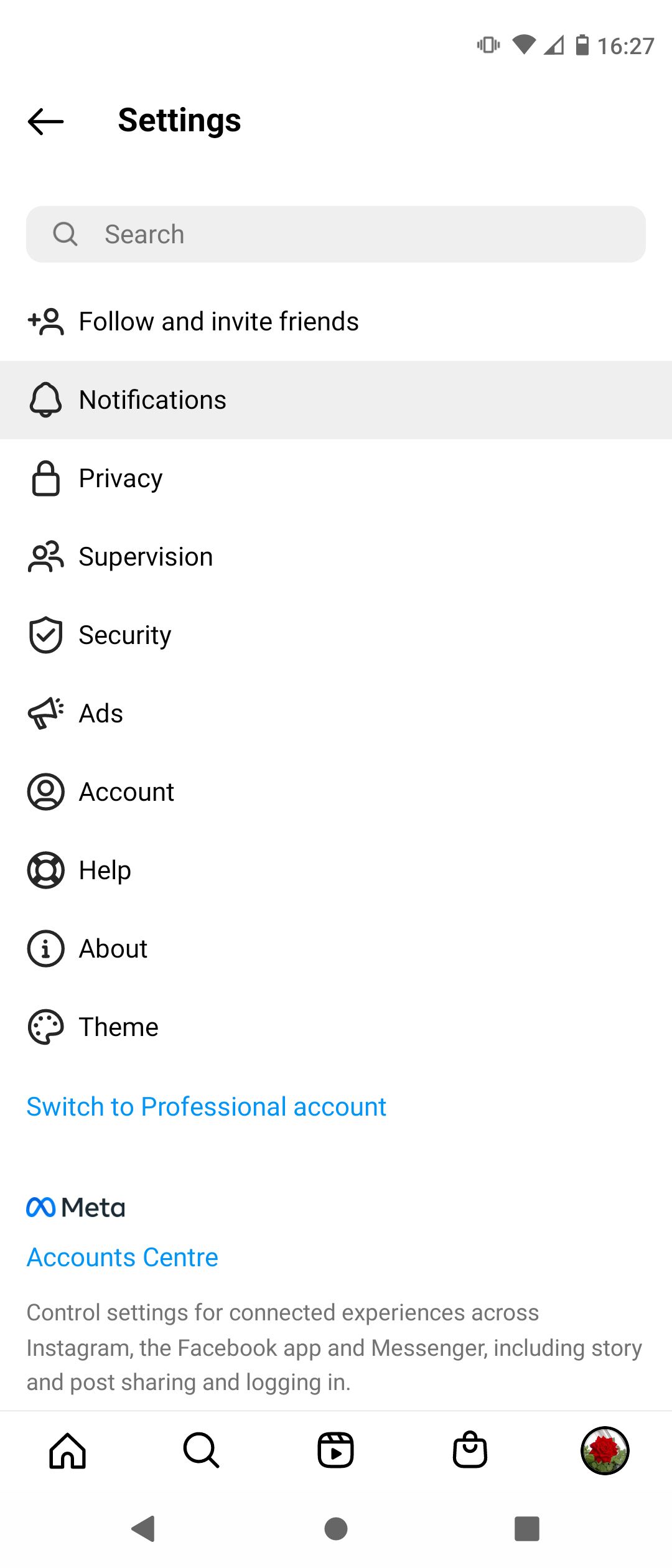Click Switch to Professional account link
This screenshot has height=1568, width=672.
pyautogui.click(x=206, y=1107)
